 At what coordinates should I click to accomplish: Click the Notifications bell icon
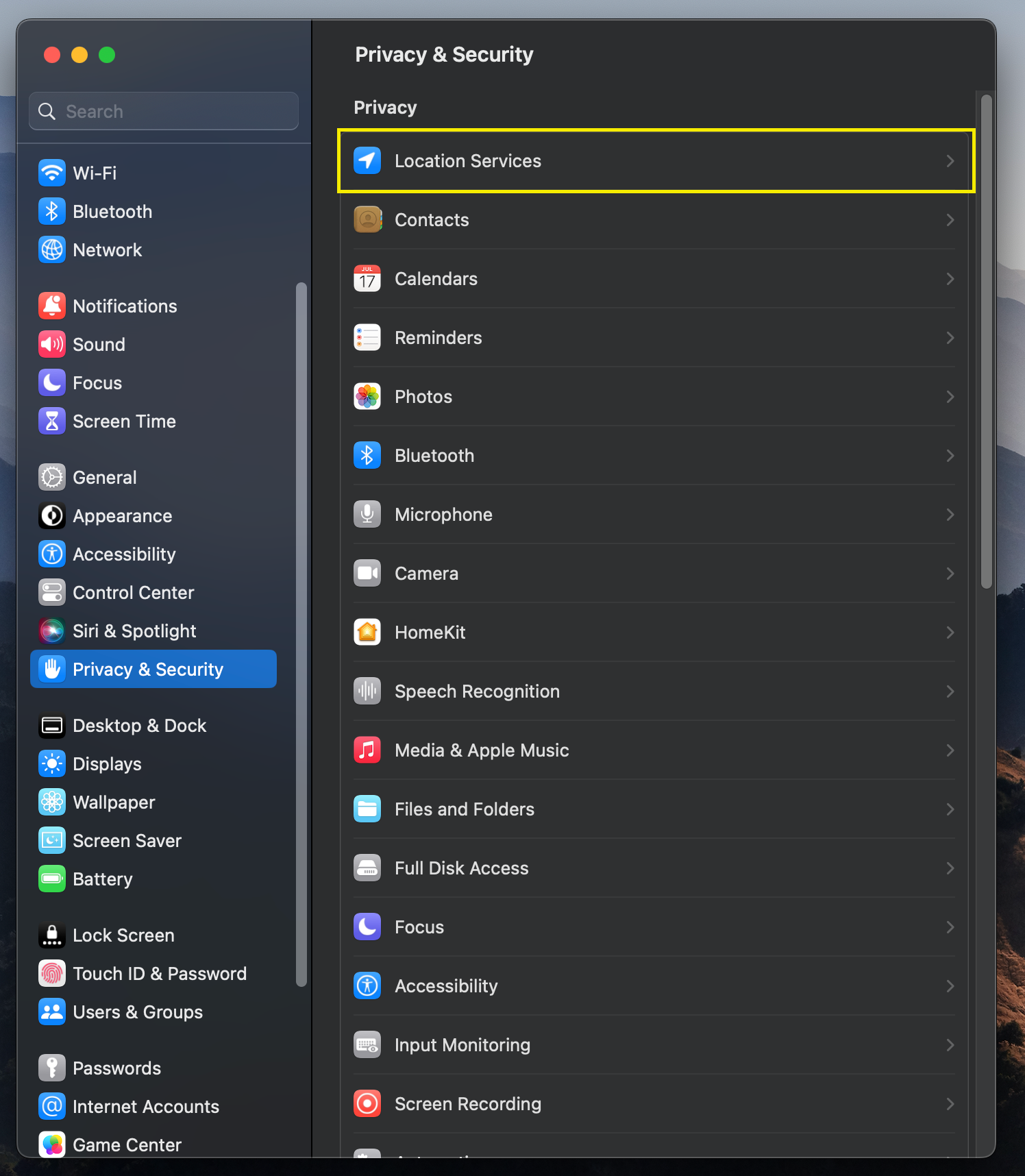[x=52, y=306]
